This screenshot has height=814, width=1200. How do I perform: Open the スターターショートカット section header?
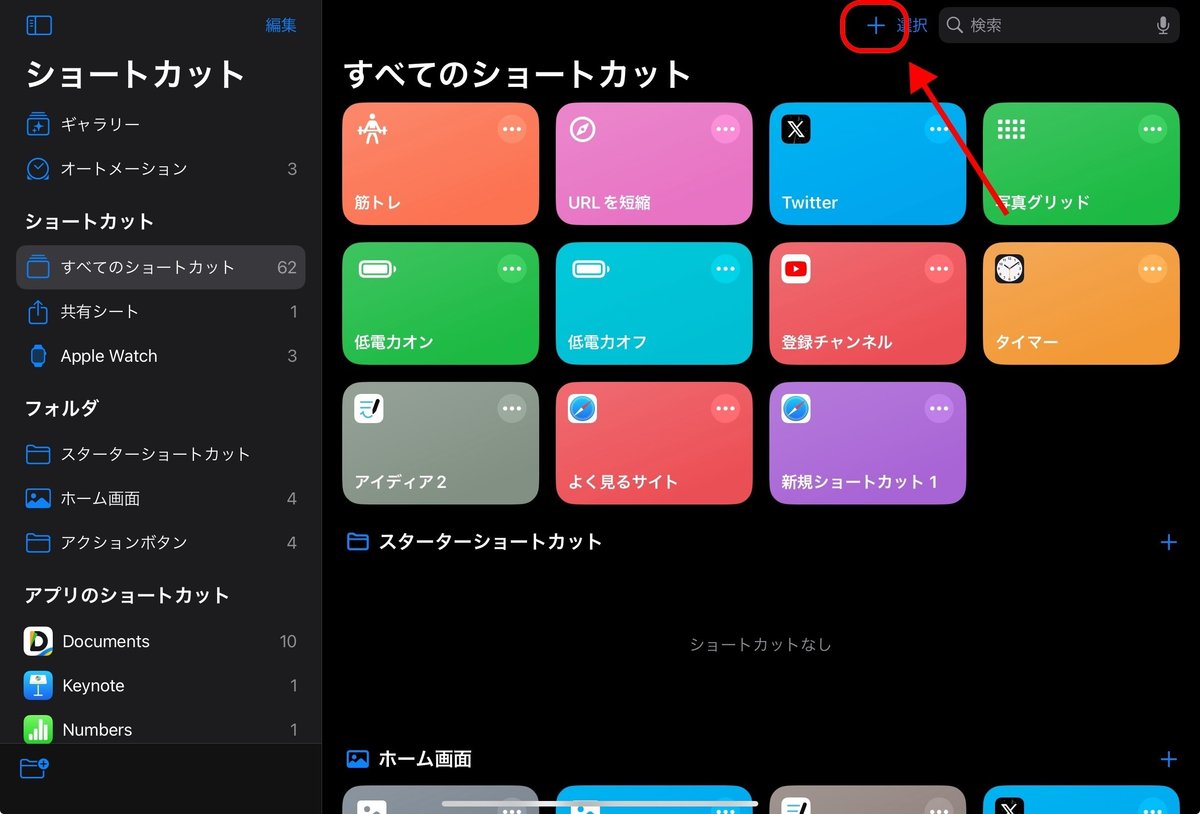(x=474, y=542)
